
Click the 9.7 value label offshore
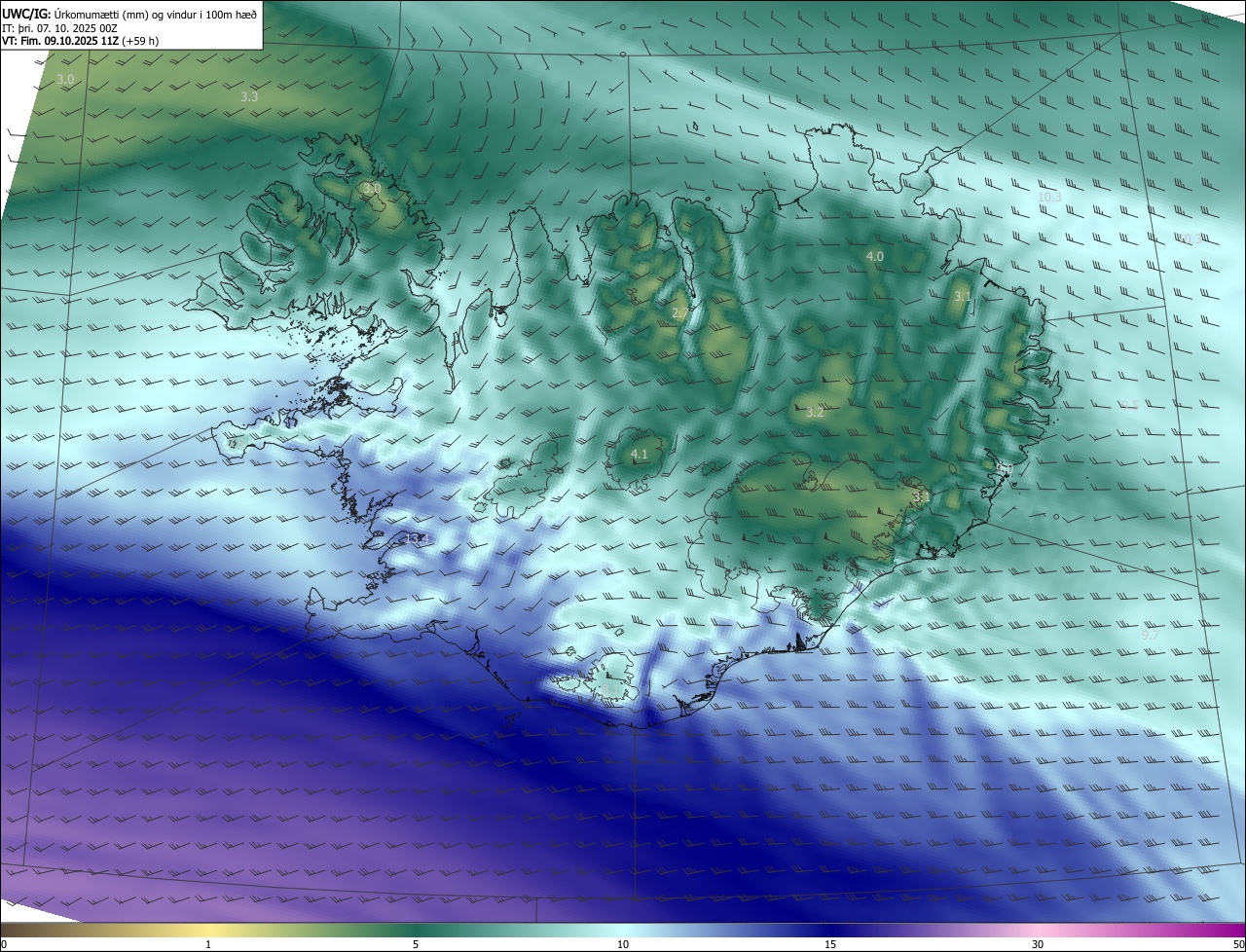pyautogui.click(x=1150, y=634)
